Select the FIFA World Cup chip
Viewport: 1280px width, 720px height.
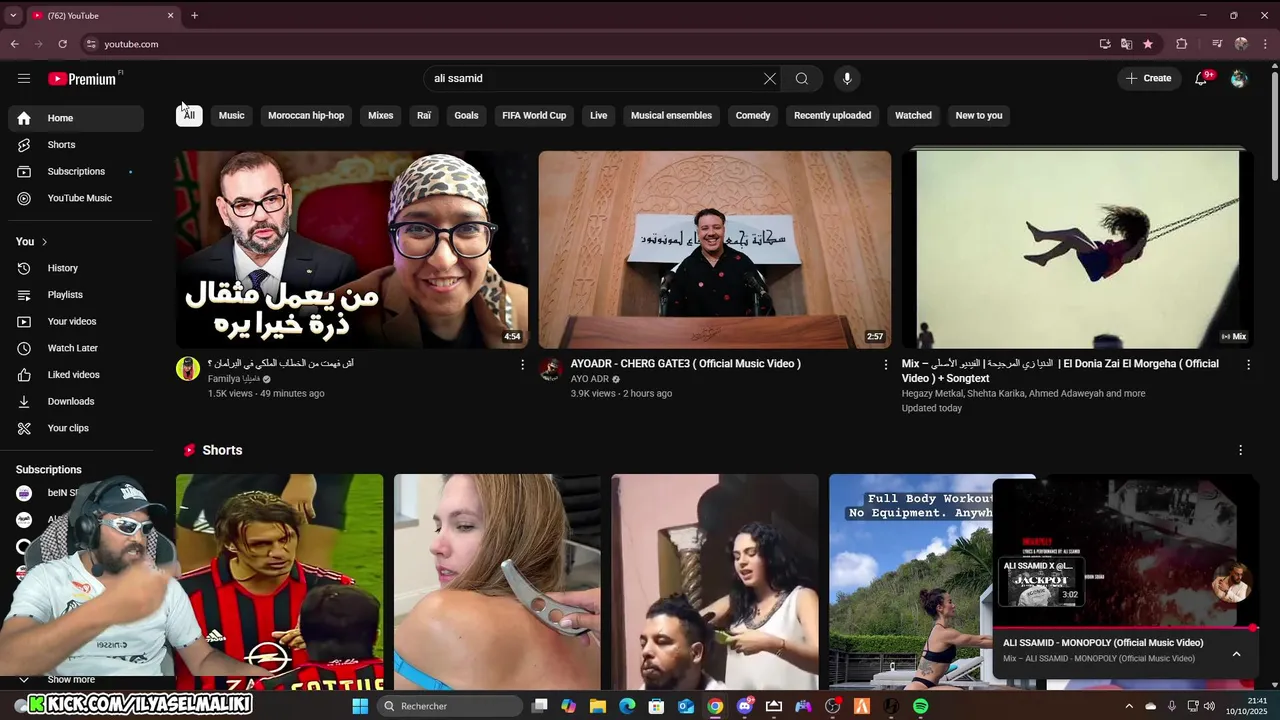(534, 115)
